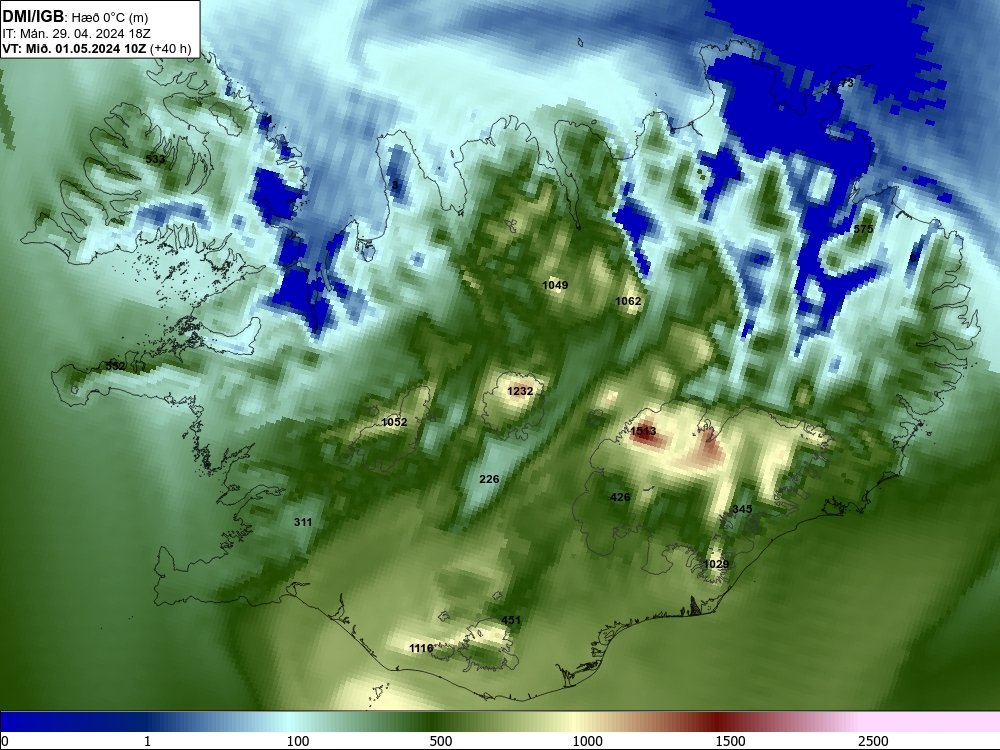Image resolution: width=1000 pixels, height=750 pixels.
Task: Click the map value 1029
Action: pyautogui.click(x=716, y=564)
